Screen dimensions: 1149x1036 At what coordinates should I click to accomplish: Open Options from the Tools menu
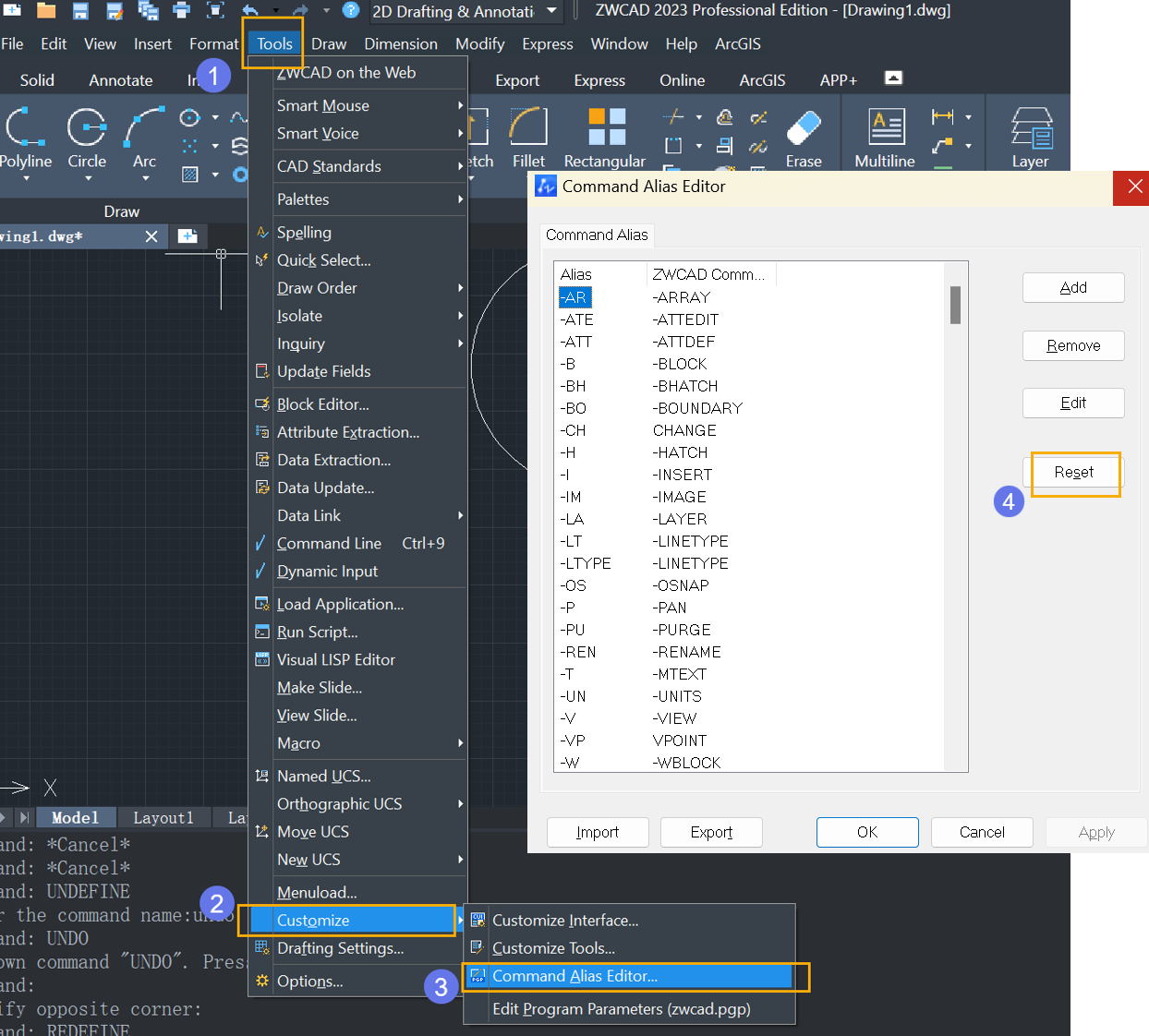click(x=357, y=982)
